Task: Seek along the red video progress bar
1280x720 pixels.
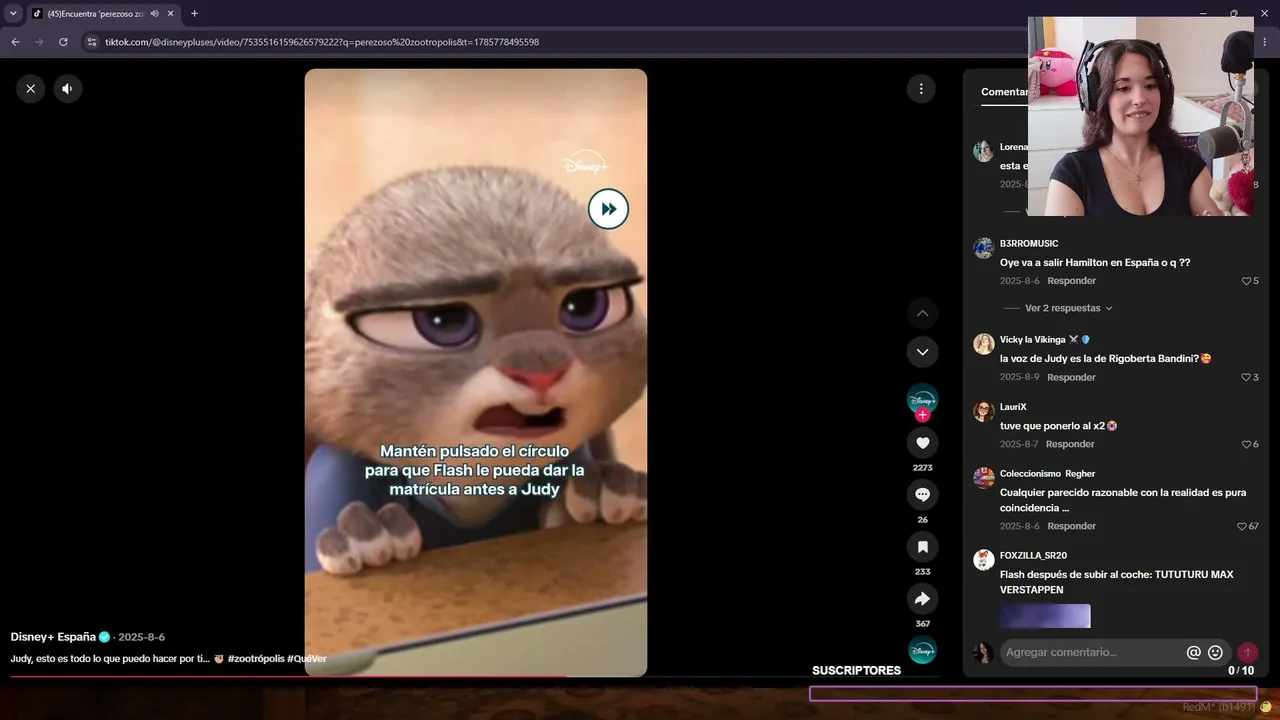Action: pyautogui.click(x=475, y=677)
